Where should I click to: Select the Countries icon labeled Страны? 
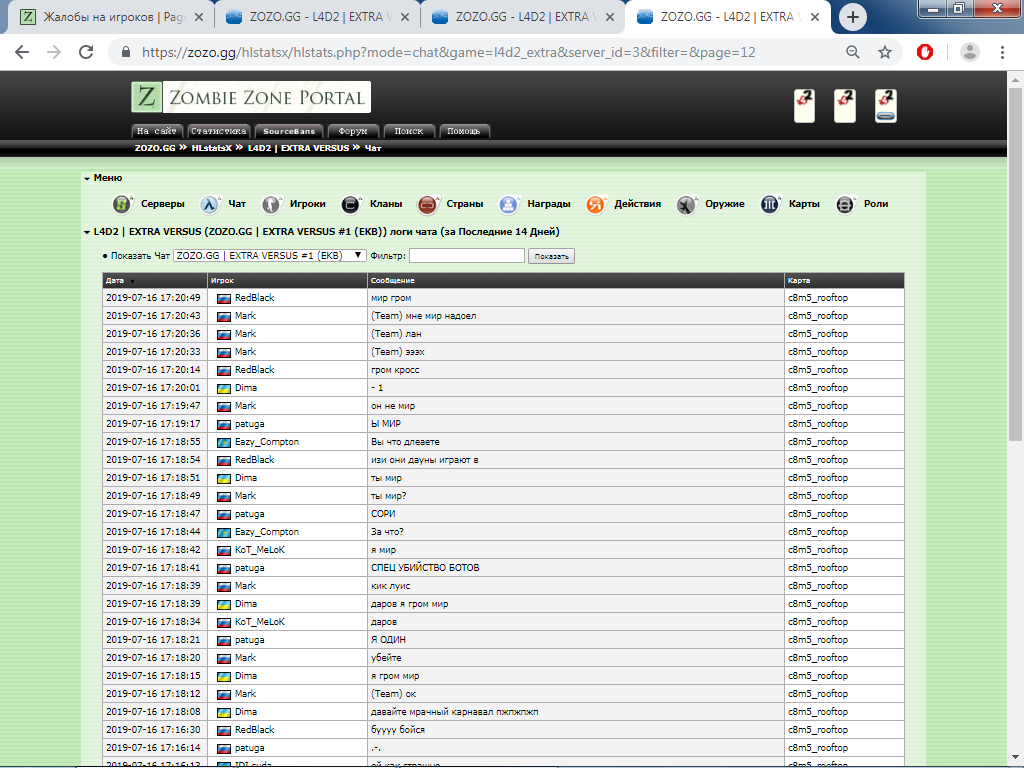point(428,204)
